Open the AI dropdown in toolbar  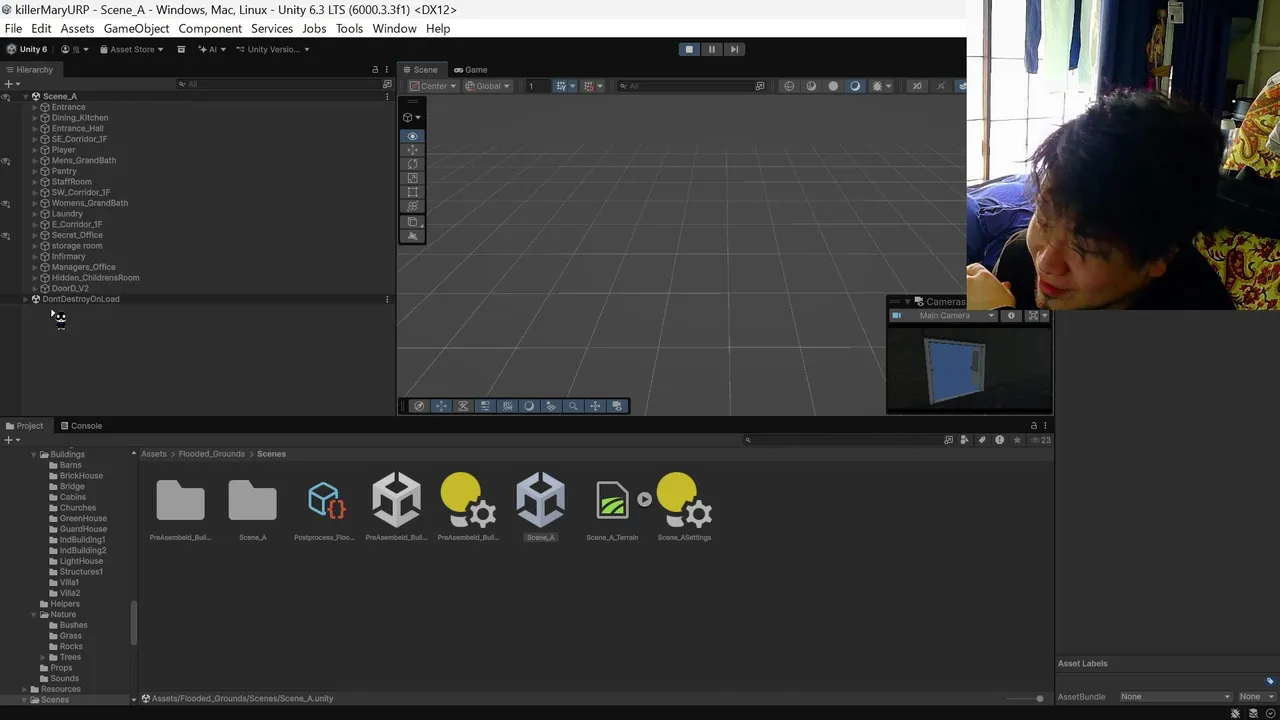211,49
